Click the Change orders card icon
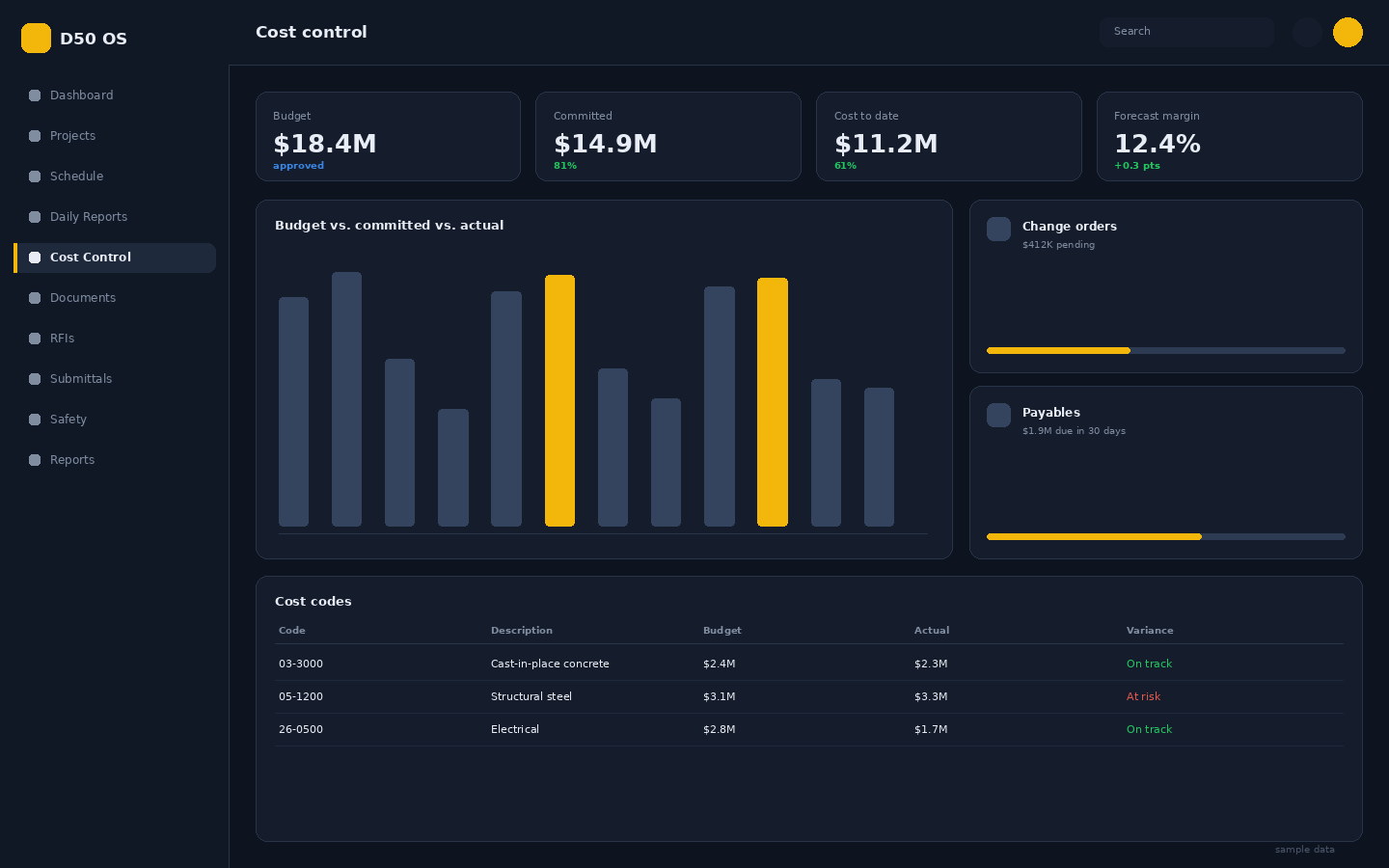Viewport: 1389px width, 868px height. click(998, 229)
